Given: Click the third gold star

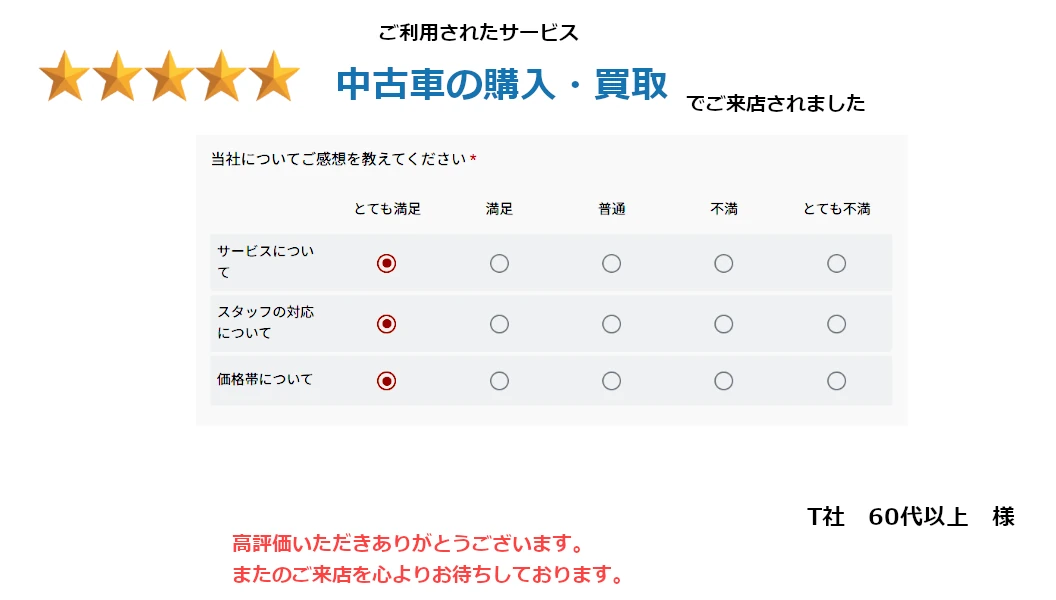Looking at the screenshot, I should [170, 77].
